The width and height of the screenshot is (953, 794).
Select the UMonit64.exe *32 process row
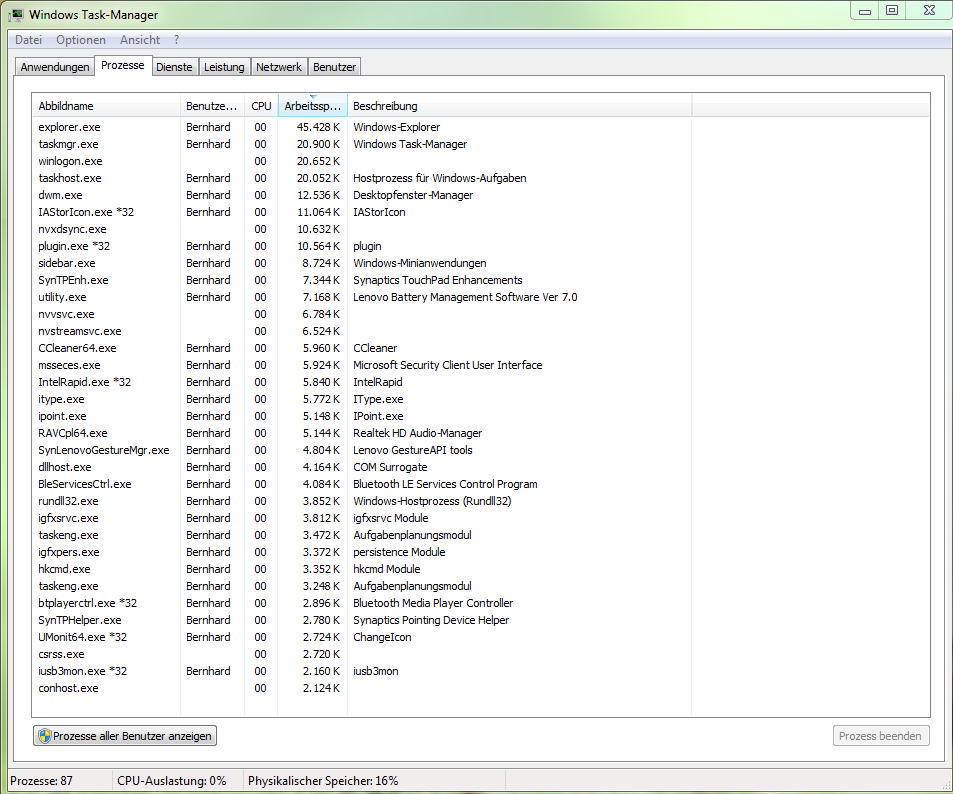(x=362, y=638)
